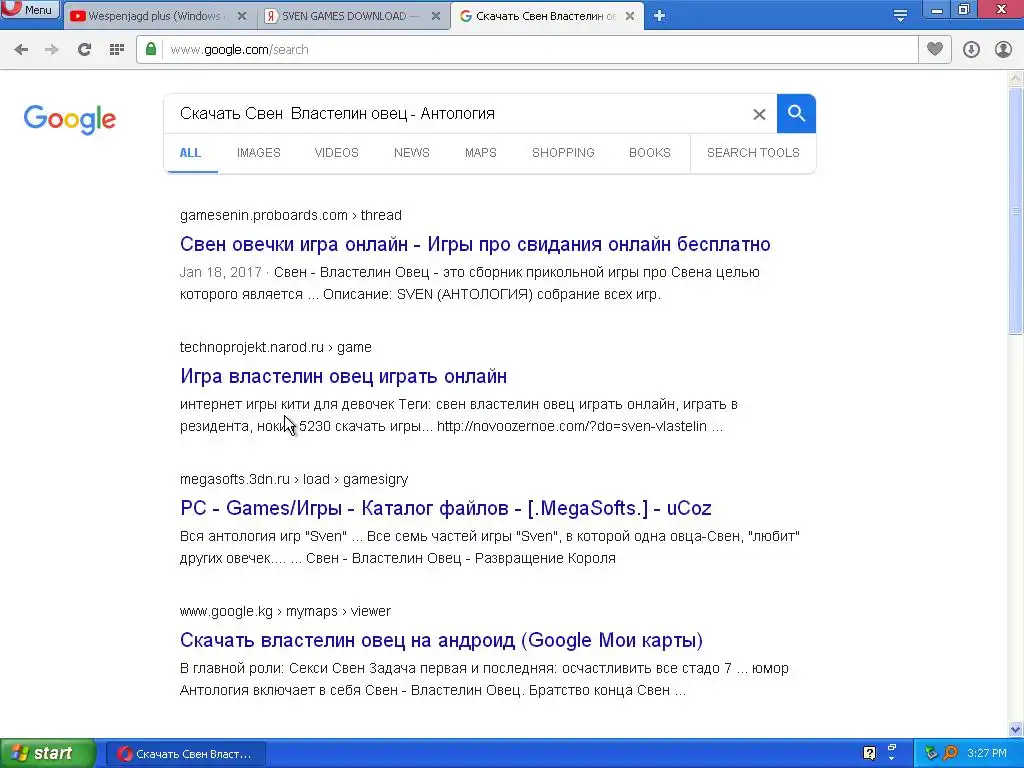Close the Wespenjagd plus tab
Image resolution: width=1024 pixels, height=768 pixels.
click(x=242, y=16)
